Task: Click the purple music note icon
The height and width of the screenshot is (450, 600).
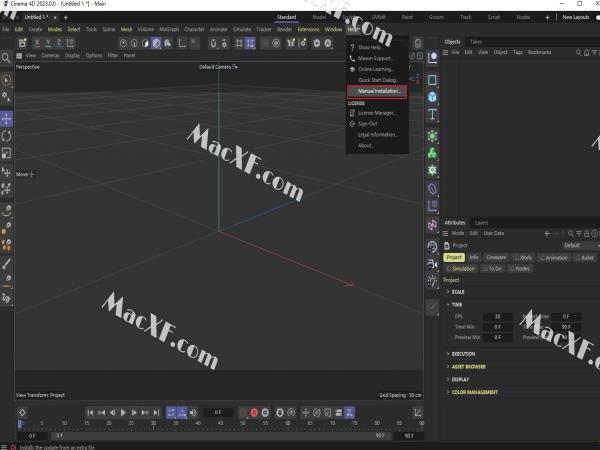Action: tap(432, 225)
